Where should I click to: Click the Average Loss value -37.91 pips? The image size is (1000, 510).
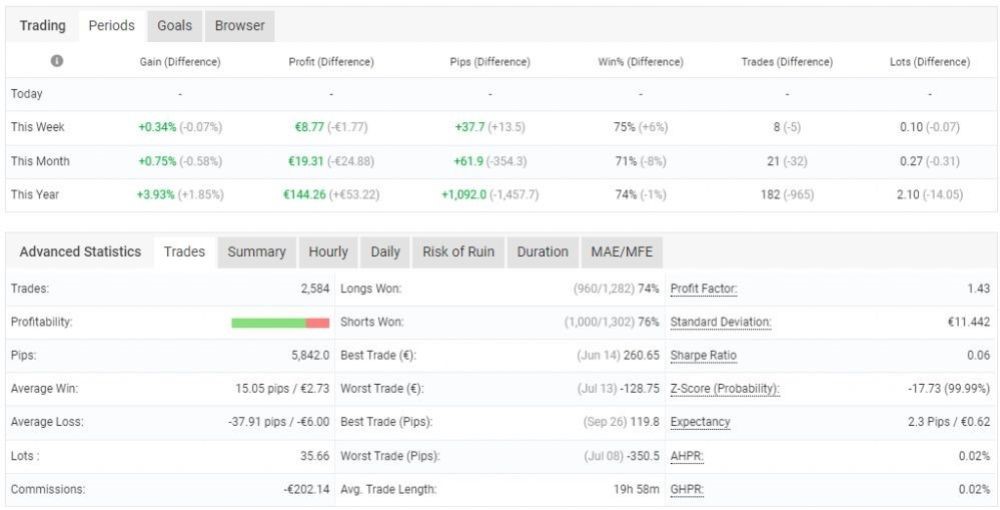pyautogui.click(x=279, y=422)
